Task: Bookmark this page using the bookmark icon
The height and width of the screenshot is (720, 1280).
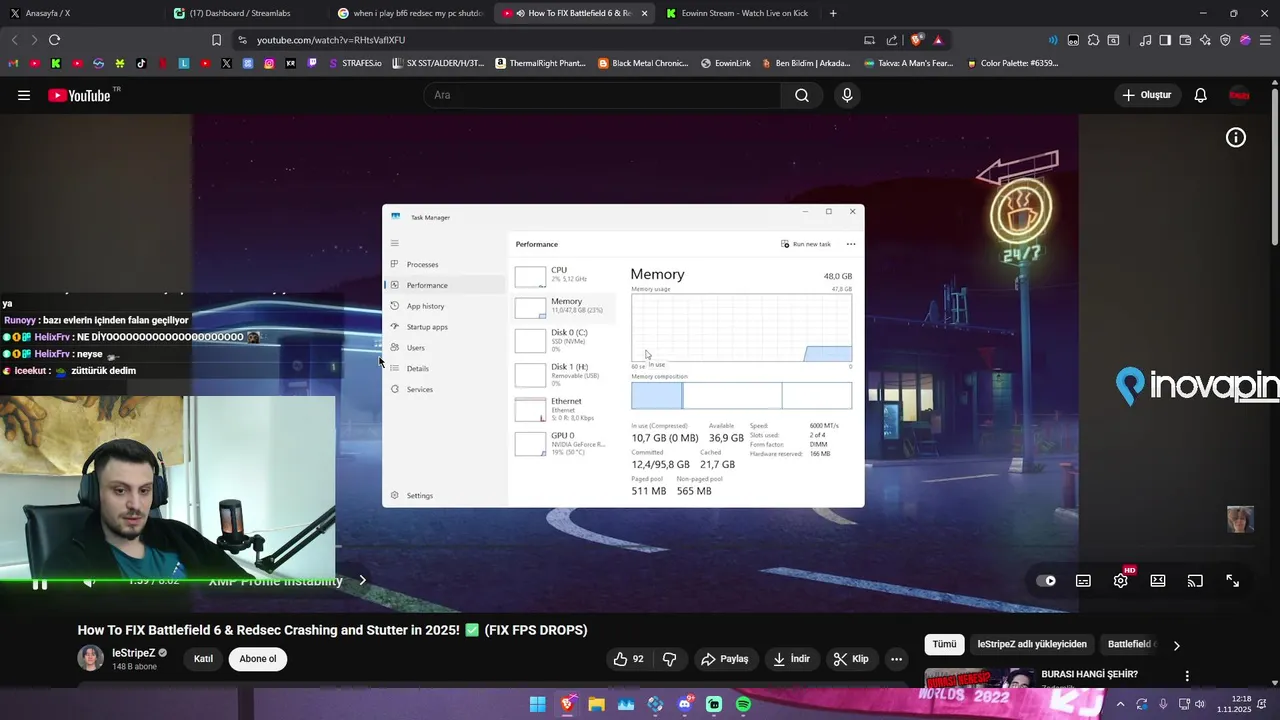Action: click(216, 40)
